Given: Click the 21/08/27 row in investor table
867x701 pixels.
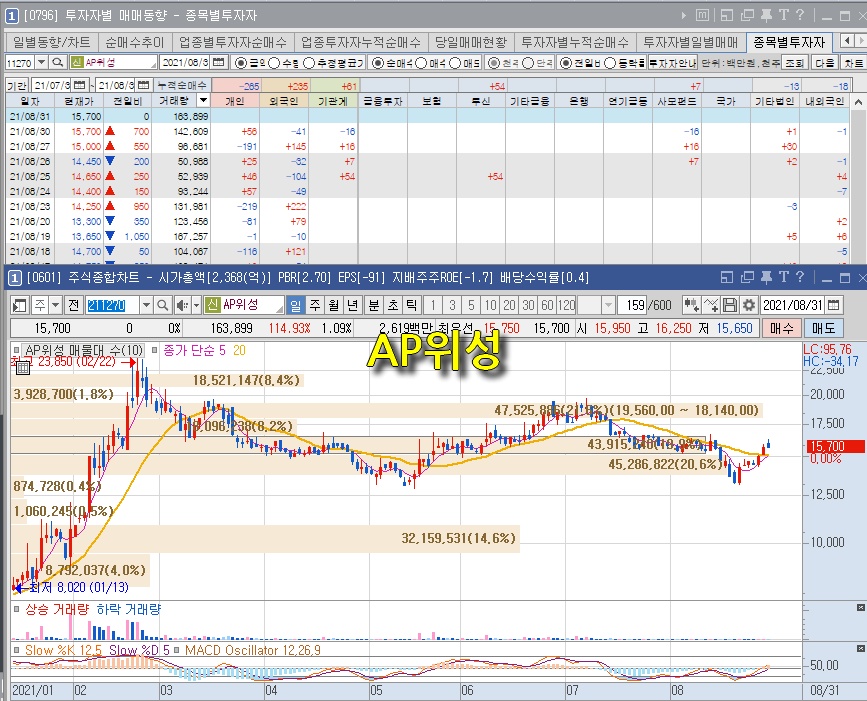Looking at the screenshot, I should tap(429, 147).
